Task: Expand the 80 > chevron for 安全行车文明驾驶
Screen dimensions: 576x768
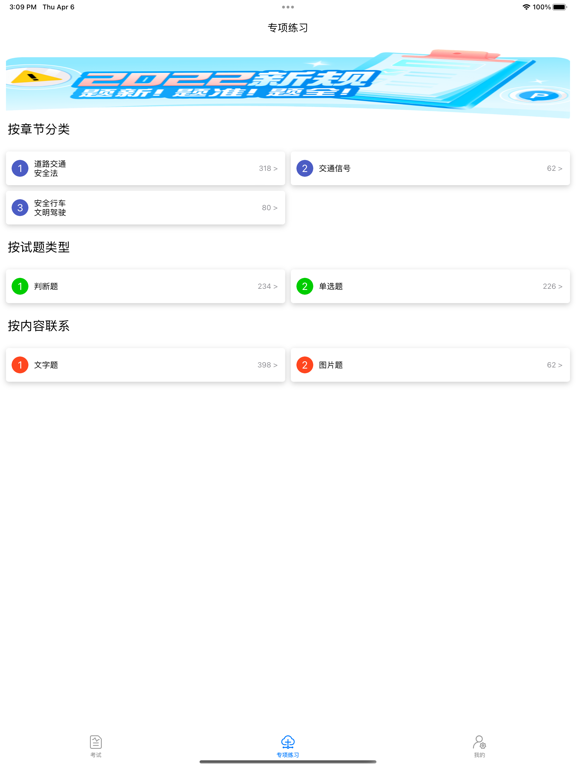Action: point(269,208)
